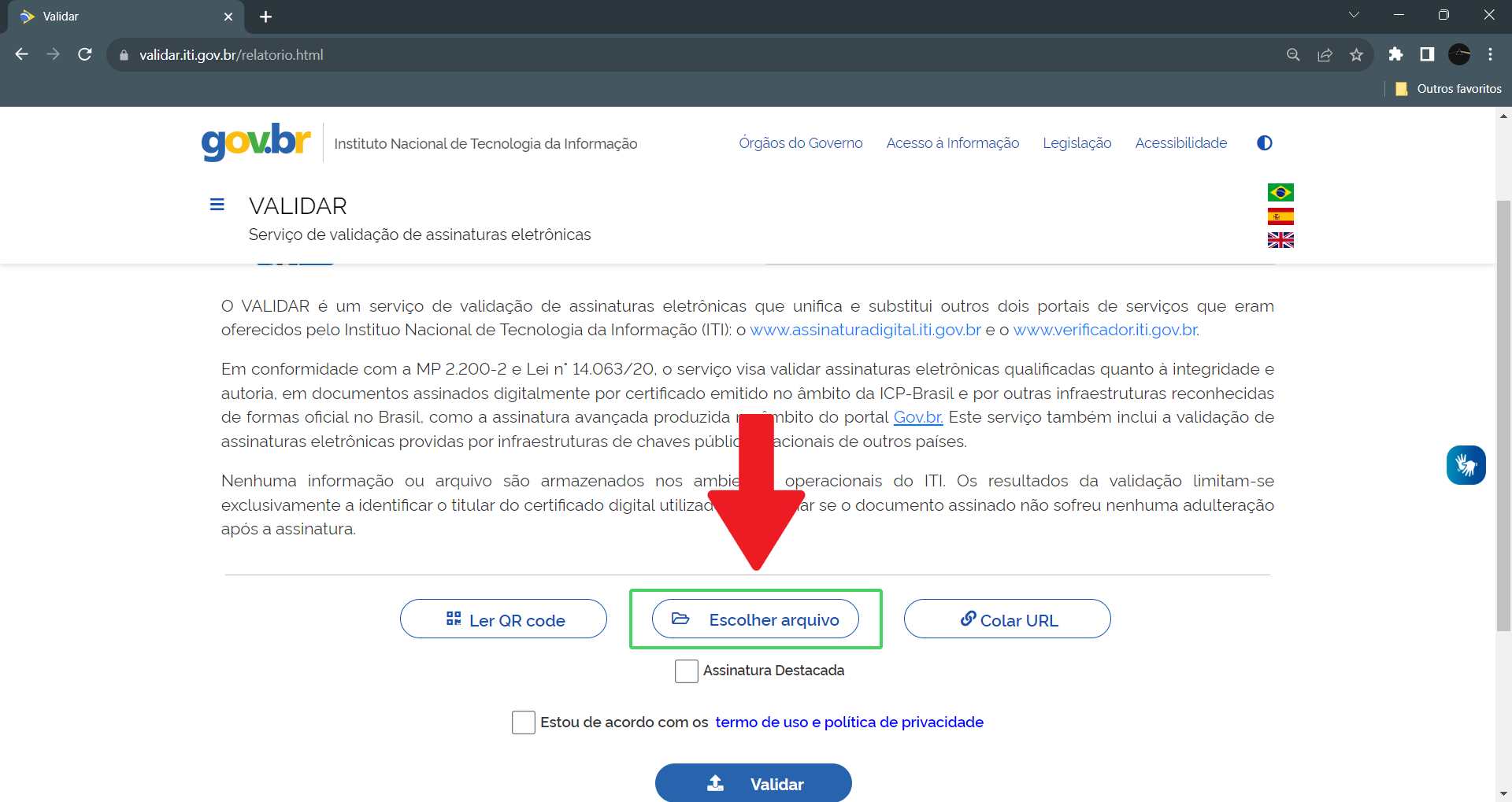Open the VLibras accessibility widget
1512x802 pixels.
click(1466, 465)
